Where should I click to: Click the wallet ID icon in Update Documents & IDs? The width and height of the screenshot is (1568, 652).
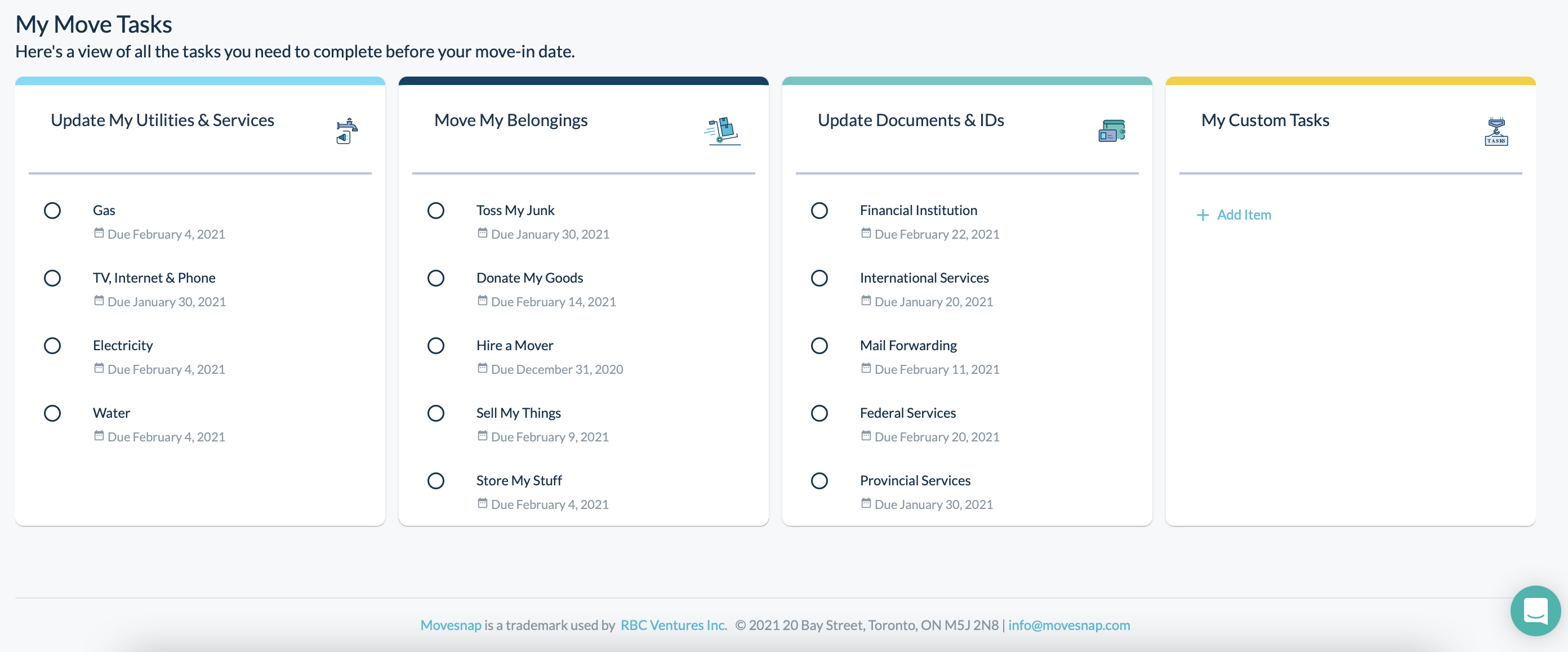pos(1111,131)
